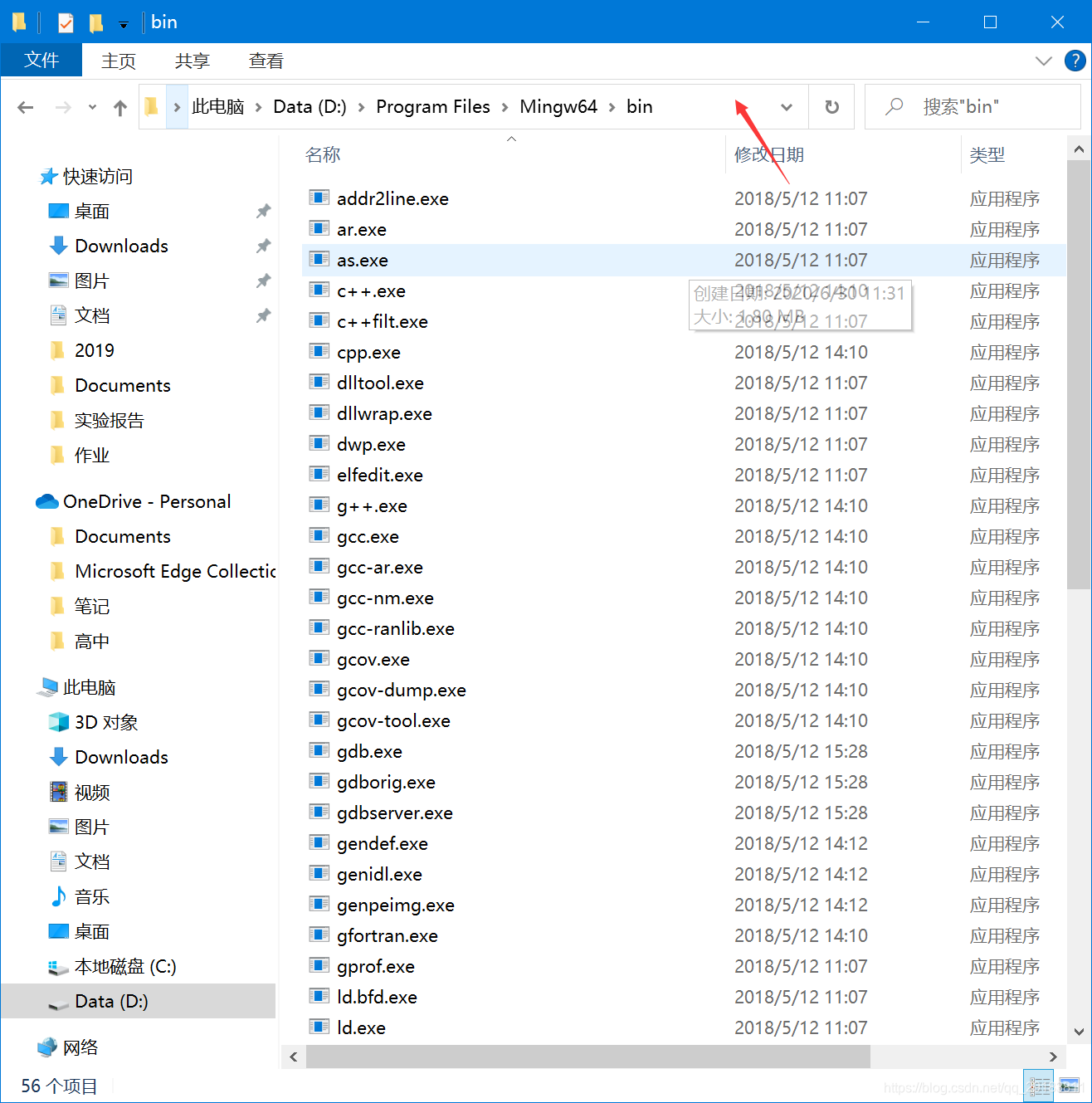Go up one folder level
1092x1103 pixels.
pos(120,107)
